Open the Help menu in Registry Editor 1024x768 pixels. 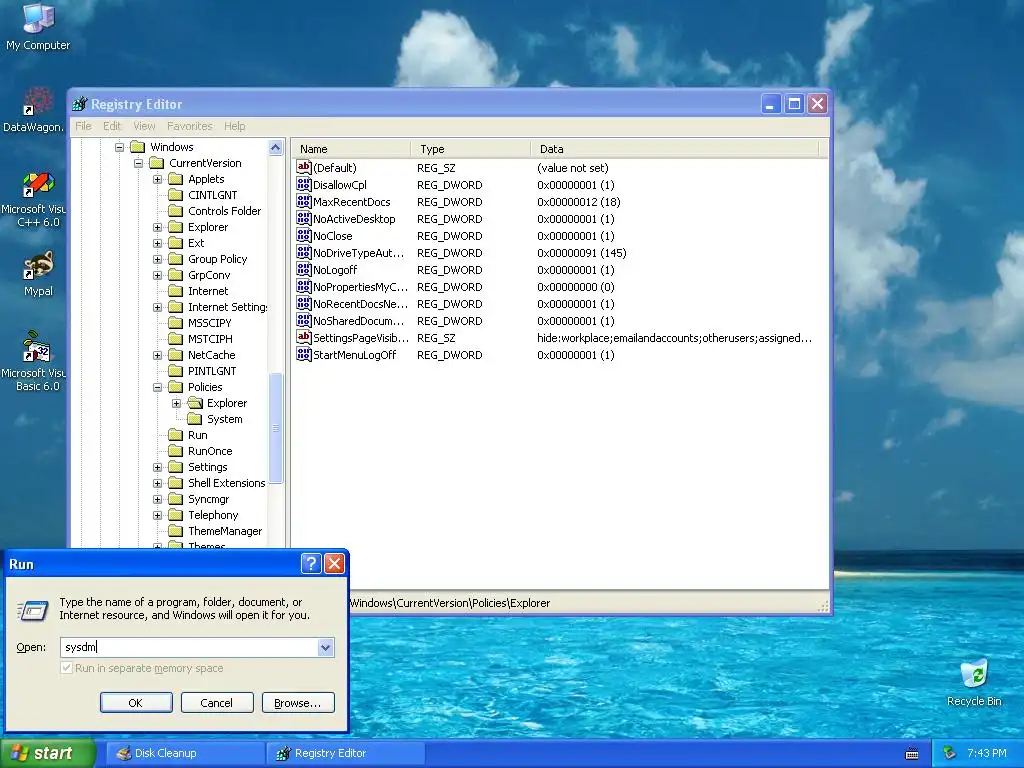(x=234, y=126)
